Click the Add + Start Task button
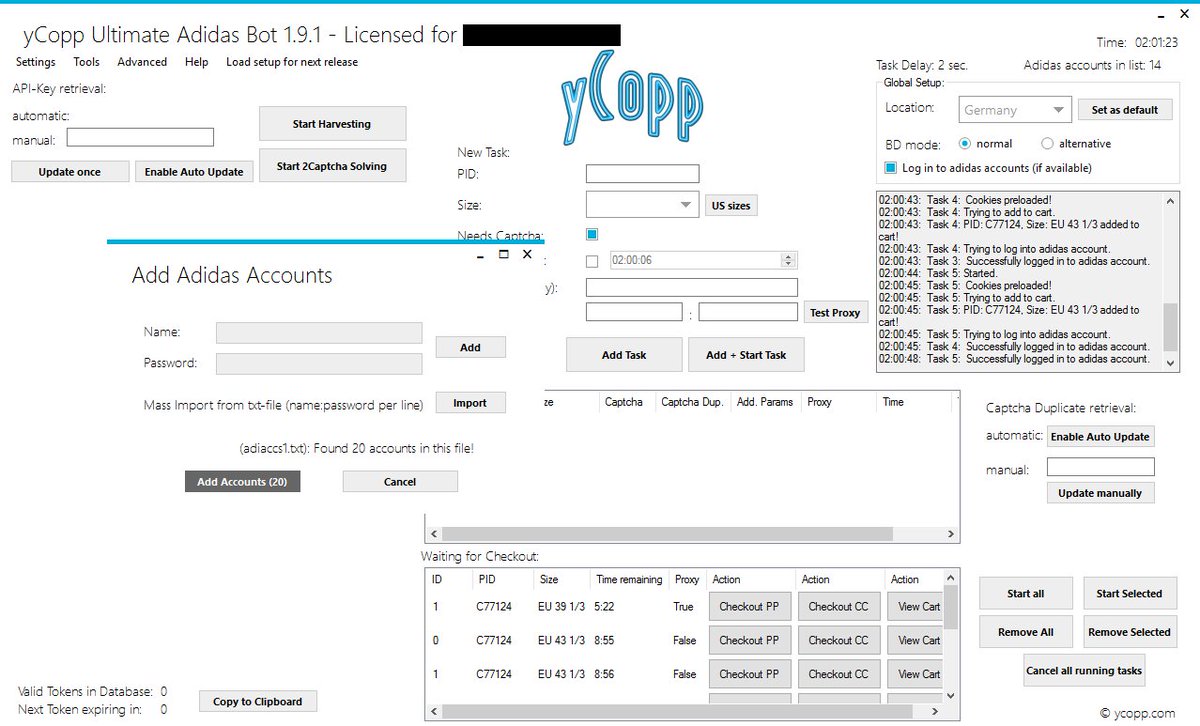Image resolution: width=1200 pixels, height=726 pixels. [746, 355]
